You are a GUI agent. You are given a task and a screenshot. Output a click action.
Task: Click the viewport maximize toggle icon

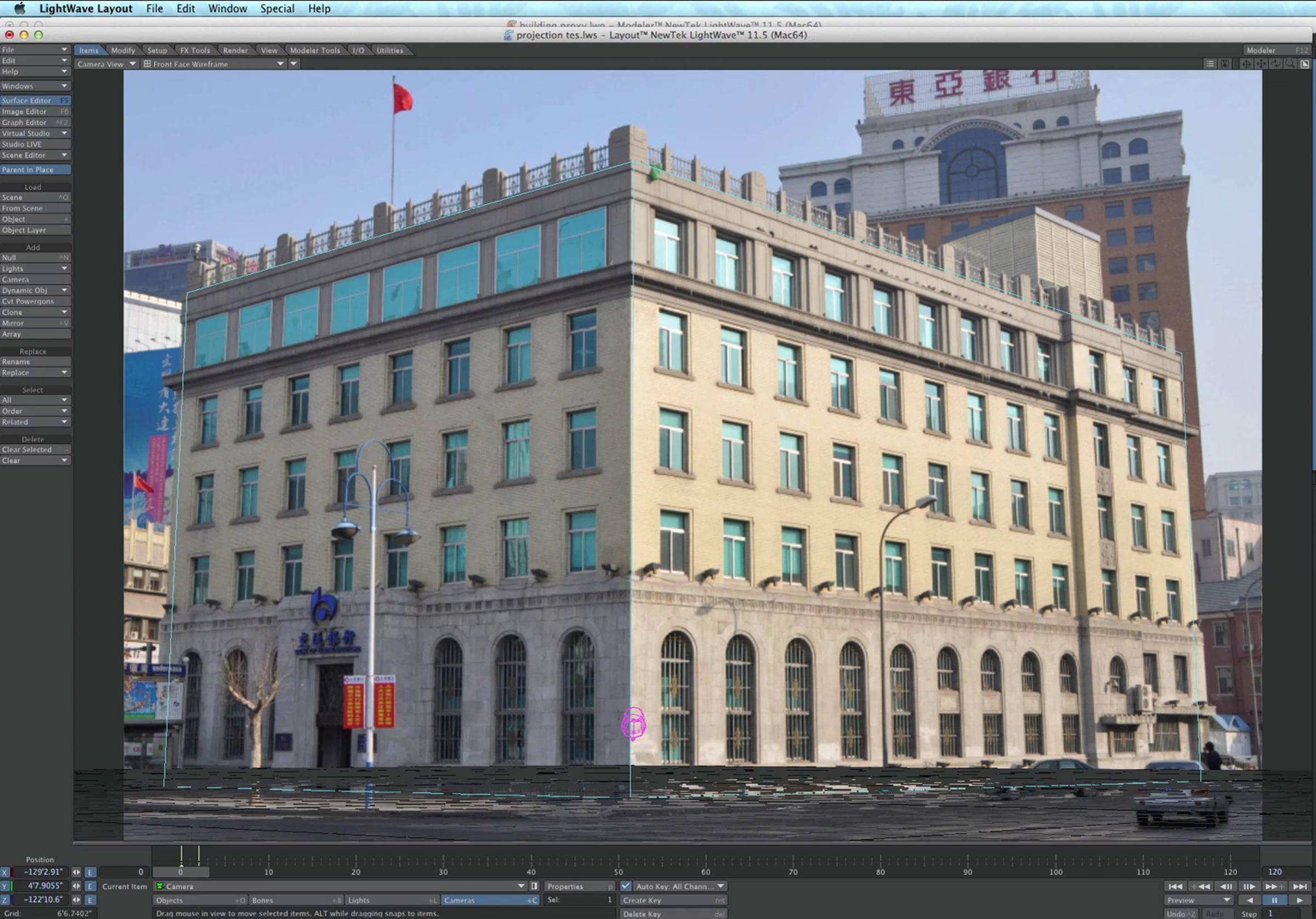click(1304, 64)
